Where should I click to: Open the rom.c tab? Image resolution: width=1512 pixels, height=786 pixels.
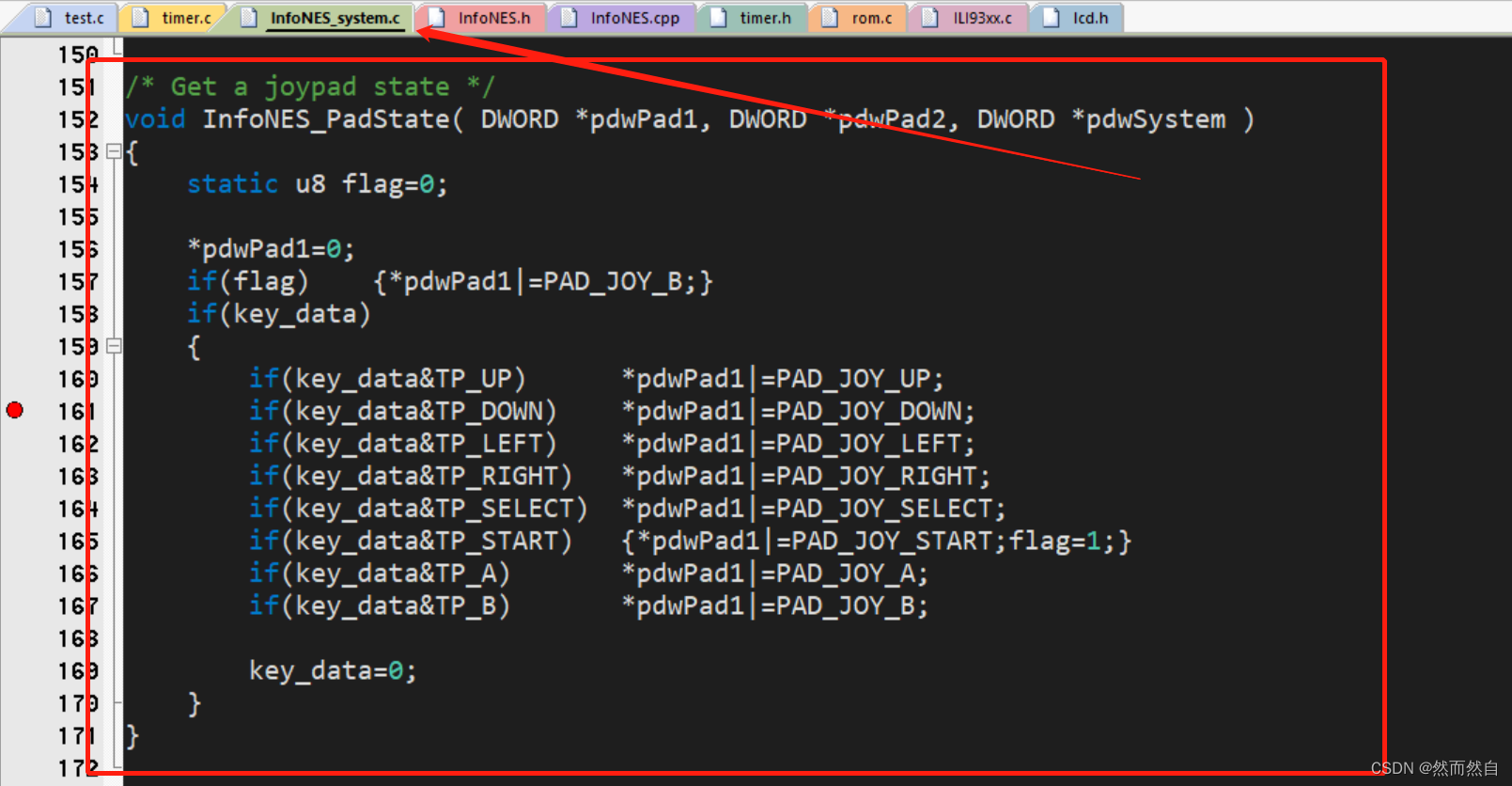[x=857, y=18]
